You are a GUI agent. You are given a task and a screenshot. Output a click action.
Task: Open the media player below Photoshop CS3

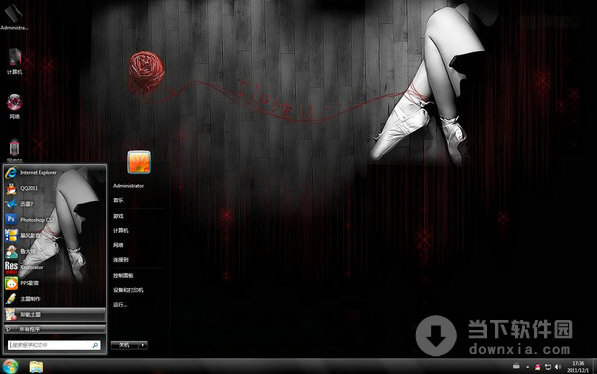pyautogui.click(x=55, y=236)
